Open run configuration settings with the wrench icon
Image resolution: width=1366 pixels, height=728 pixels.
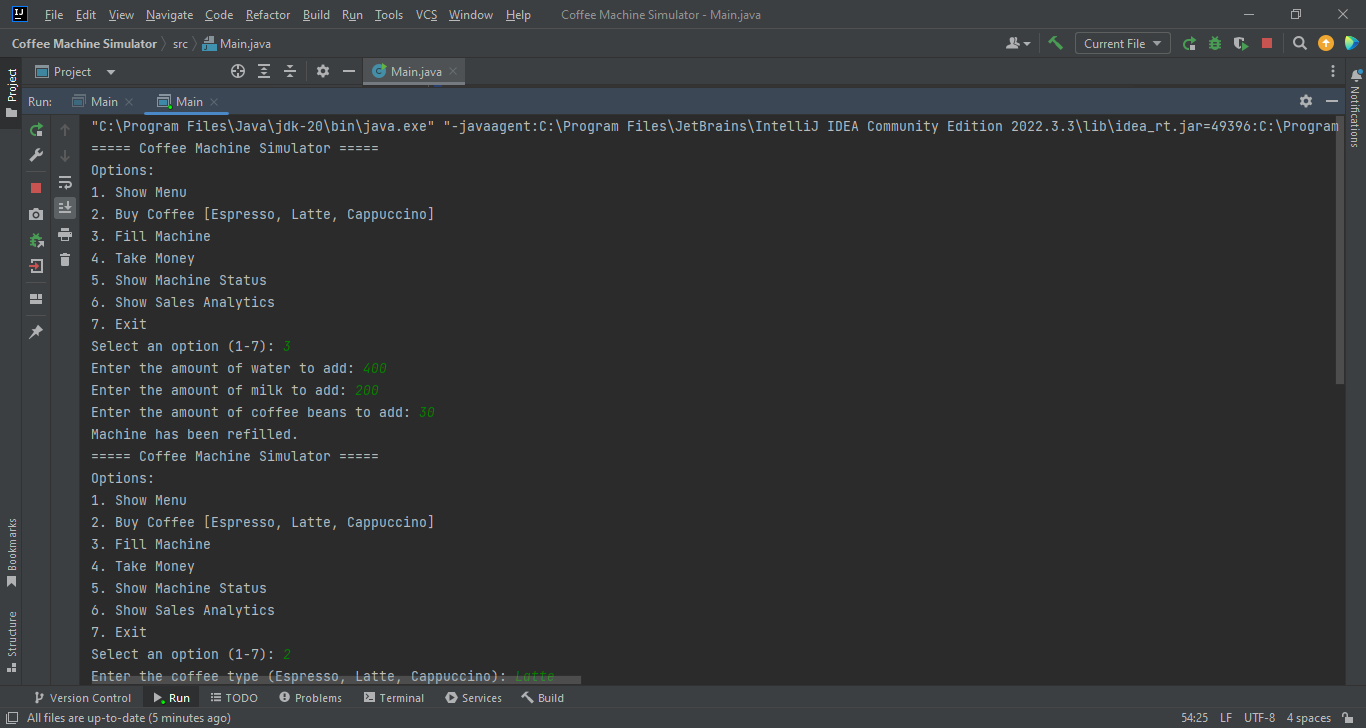[35, 155]
